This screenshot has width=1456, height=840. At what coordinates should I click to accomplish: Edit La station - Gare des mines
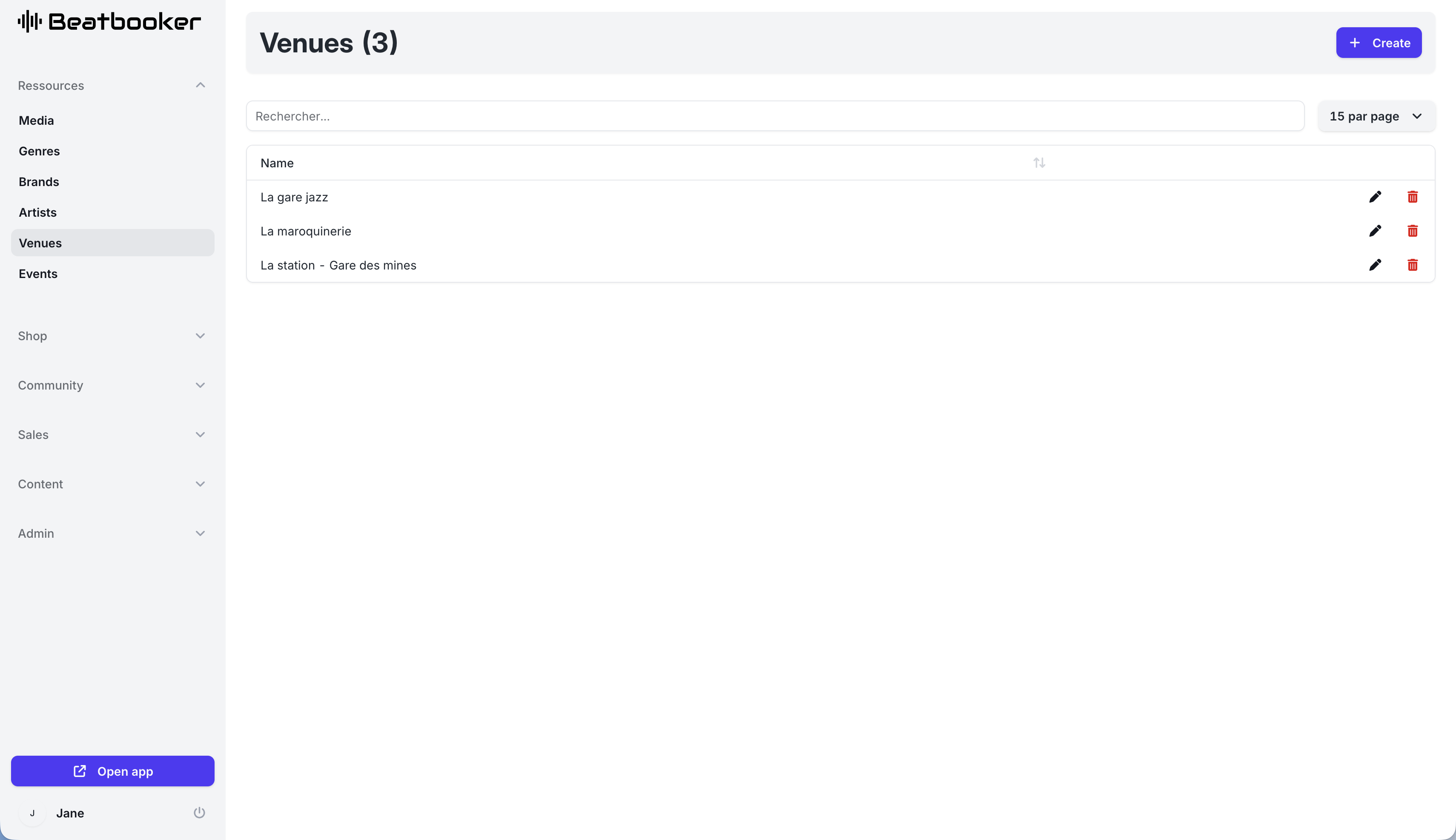[1375, 265]
